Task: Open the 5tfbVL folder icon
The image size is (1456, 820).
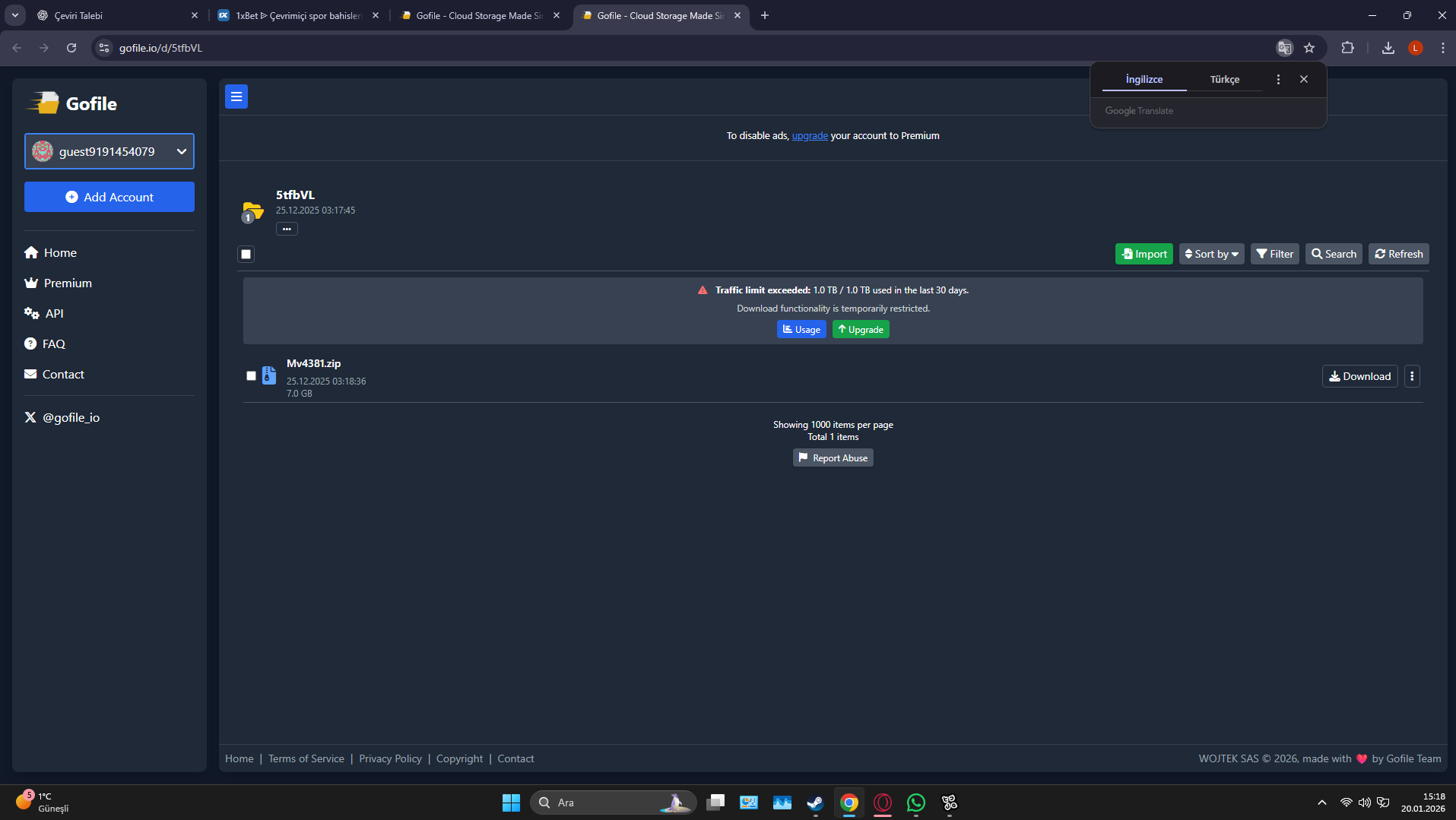Action: tap(252, 211)
